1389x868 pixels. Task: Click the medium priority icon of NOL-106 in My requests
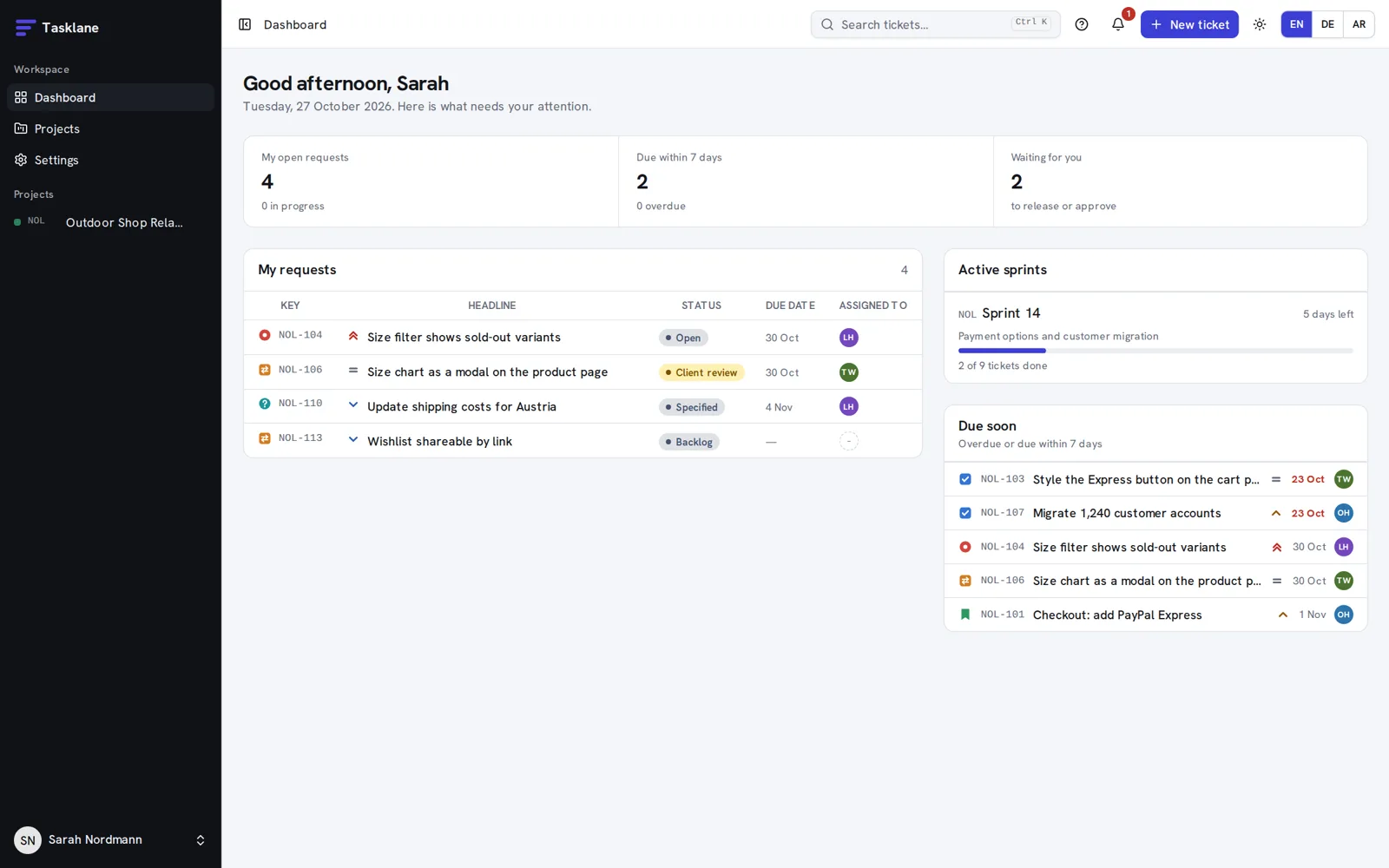[353, 370]
